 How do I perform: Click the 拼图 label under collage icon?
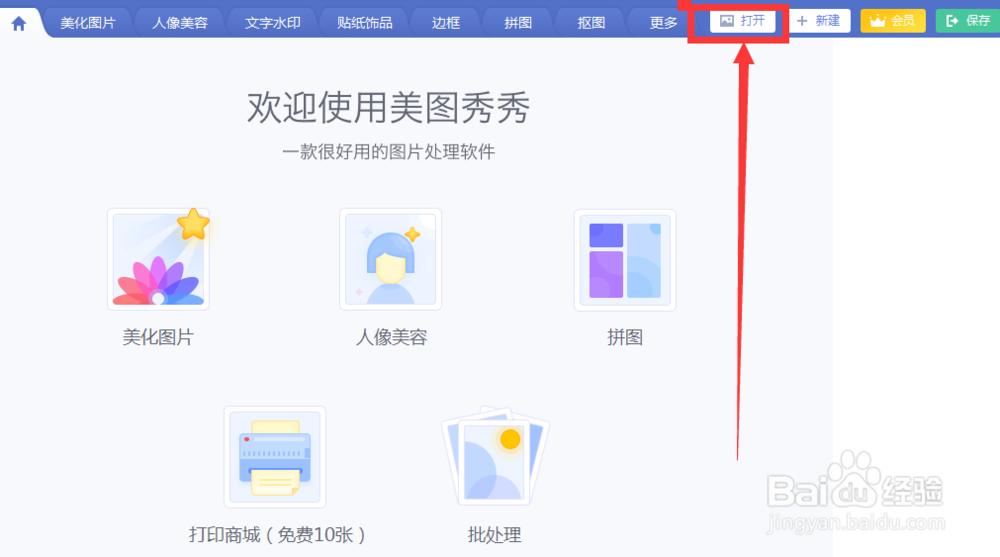[625, 337]
